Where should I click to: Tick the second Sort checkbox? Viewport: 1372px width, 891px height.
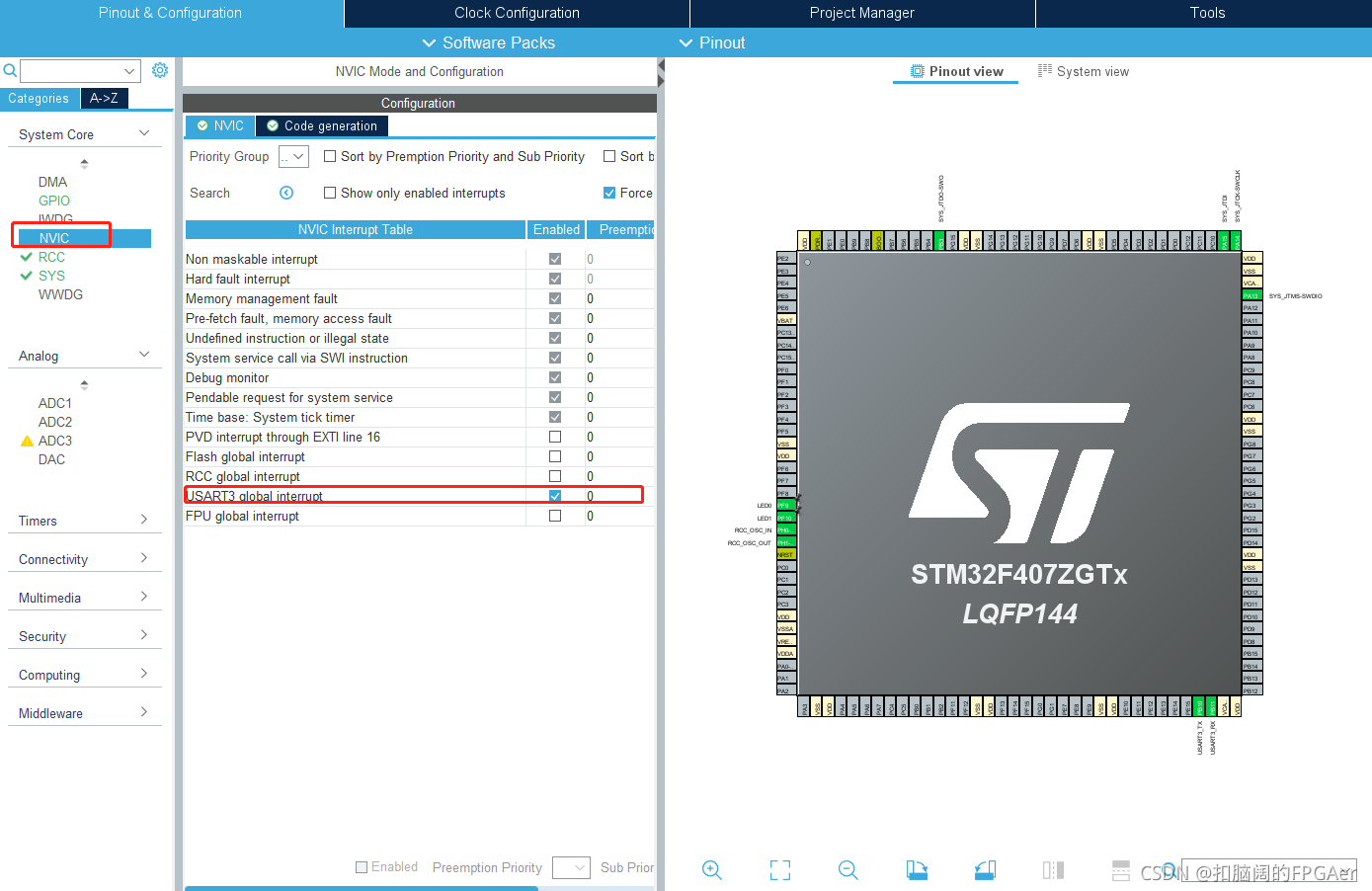coord(609,156)
